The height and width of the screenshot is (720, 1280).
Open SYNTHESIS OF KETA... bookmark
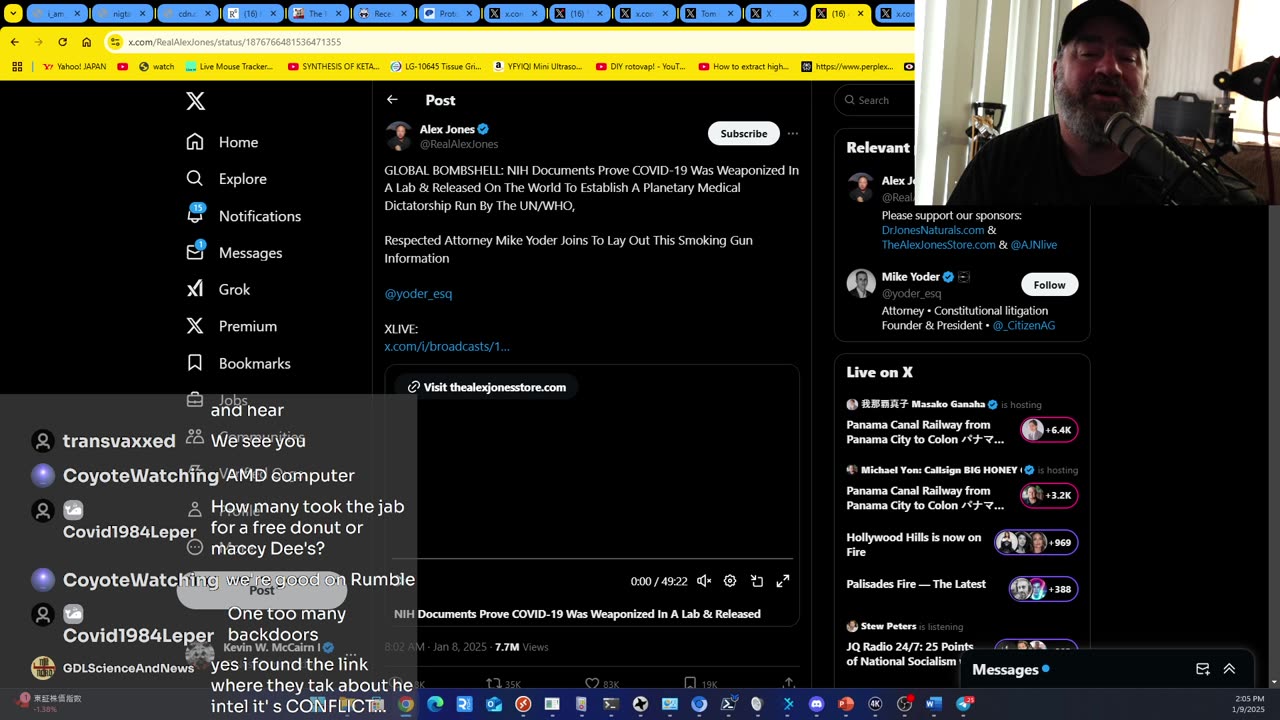[334, 67]
